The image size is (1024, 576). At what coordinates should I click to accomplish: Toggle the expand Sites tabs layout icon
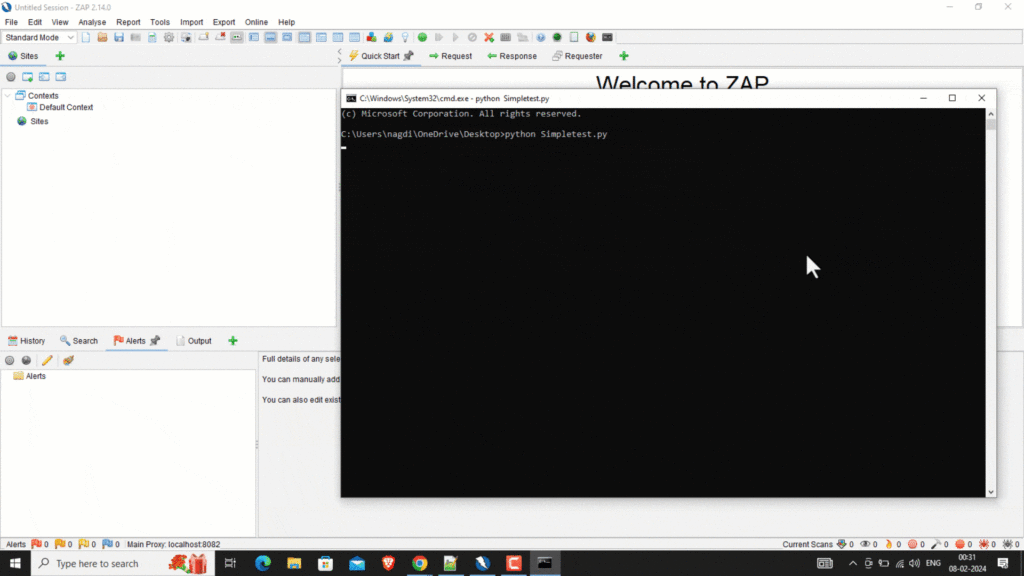point(254,37)
